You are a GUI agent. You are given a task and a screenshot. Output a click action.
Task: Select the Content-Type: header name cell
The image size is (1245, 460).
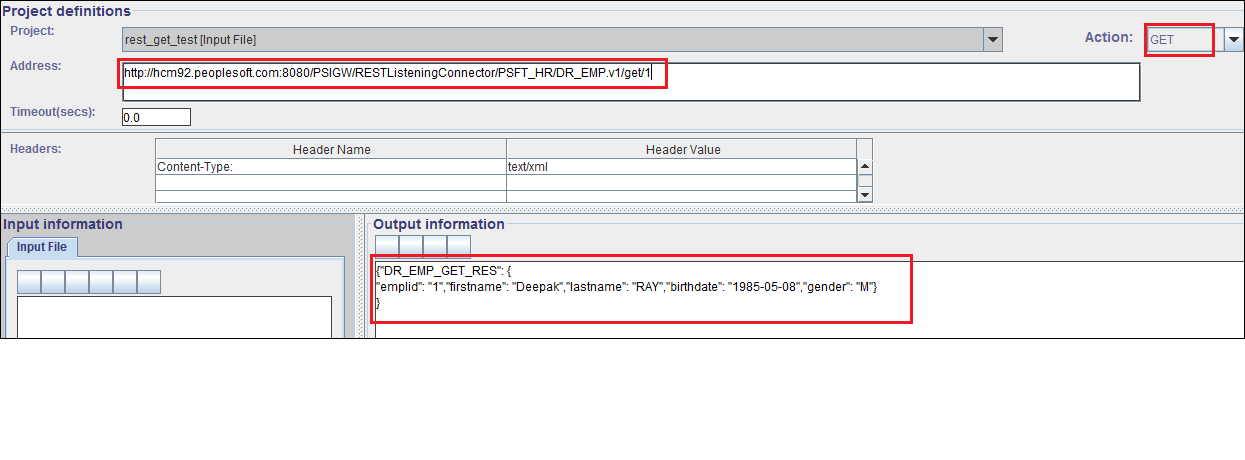(x=331, y=167)
